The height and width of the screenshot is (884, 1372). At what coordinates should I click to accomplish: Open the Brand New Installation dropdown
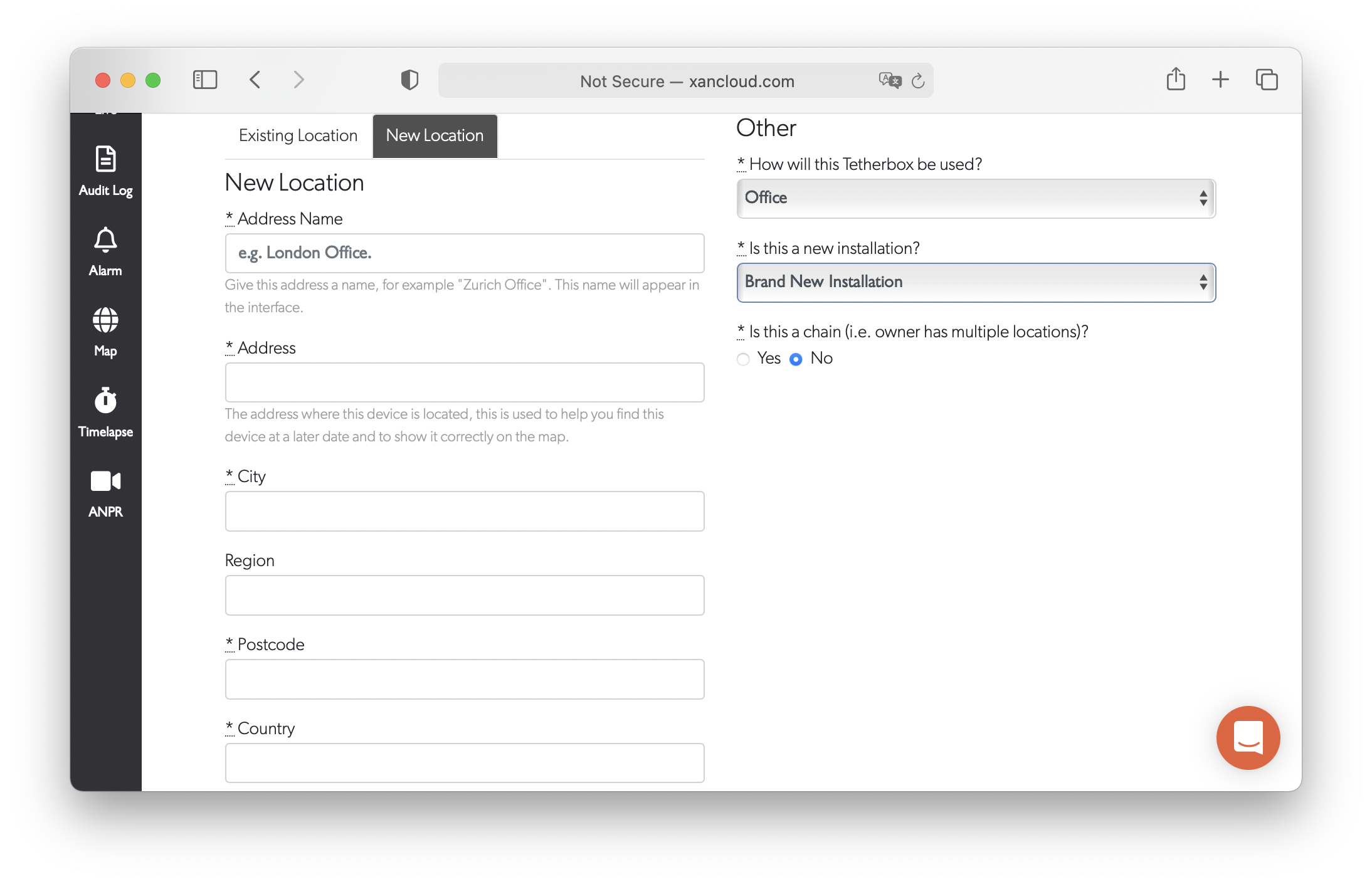[x=975, y=282]
